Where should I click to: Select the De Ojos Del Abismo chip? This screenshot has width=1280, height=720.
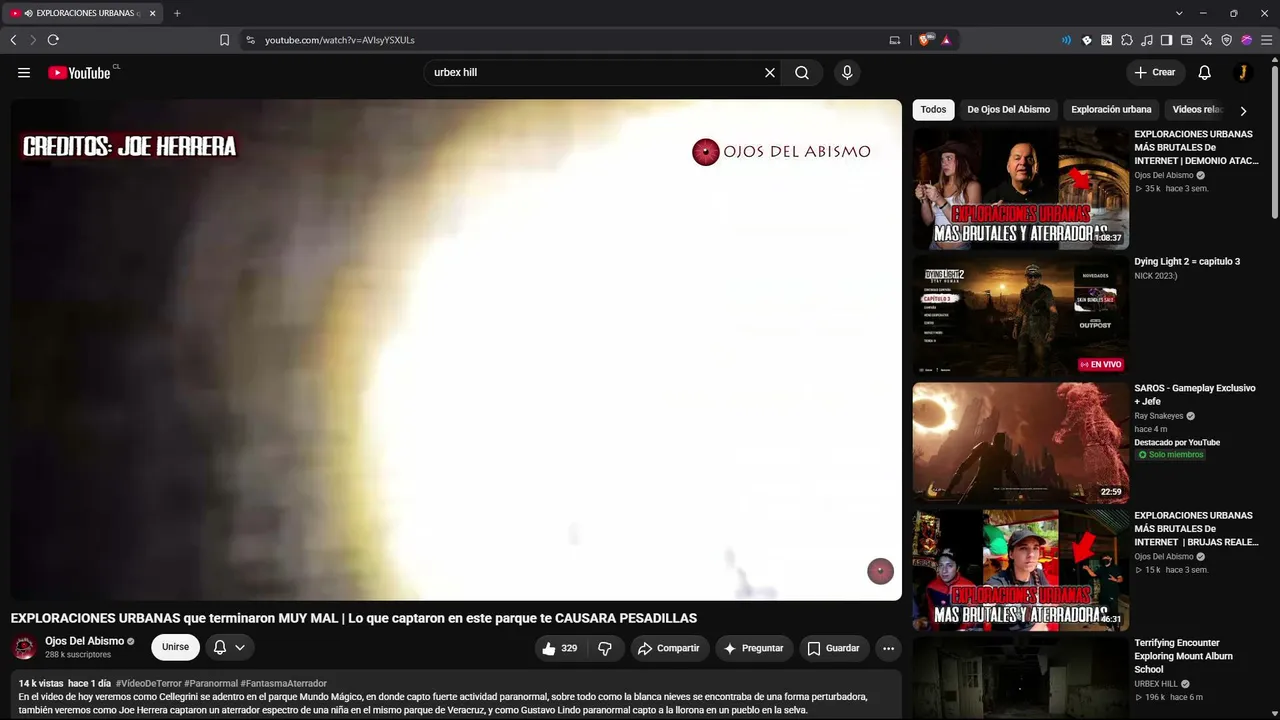click(x=1008, y=110)
